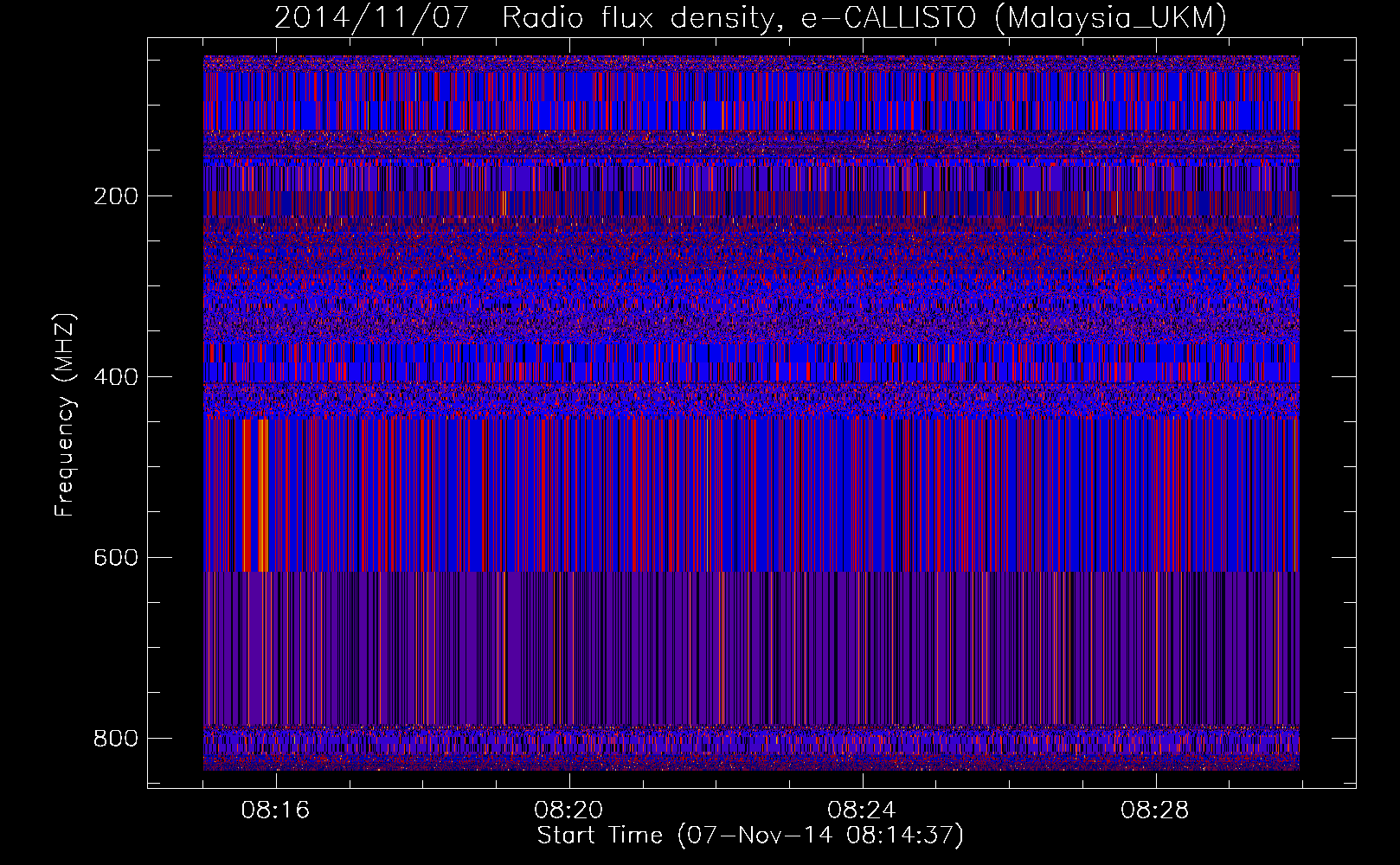Click the 08:20 time tick label
Viewport: 1400px width, 865px height.
568,811
